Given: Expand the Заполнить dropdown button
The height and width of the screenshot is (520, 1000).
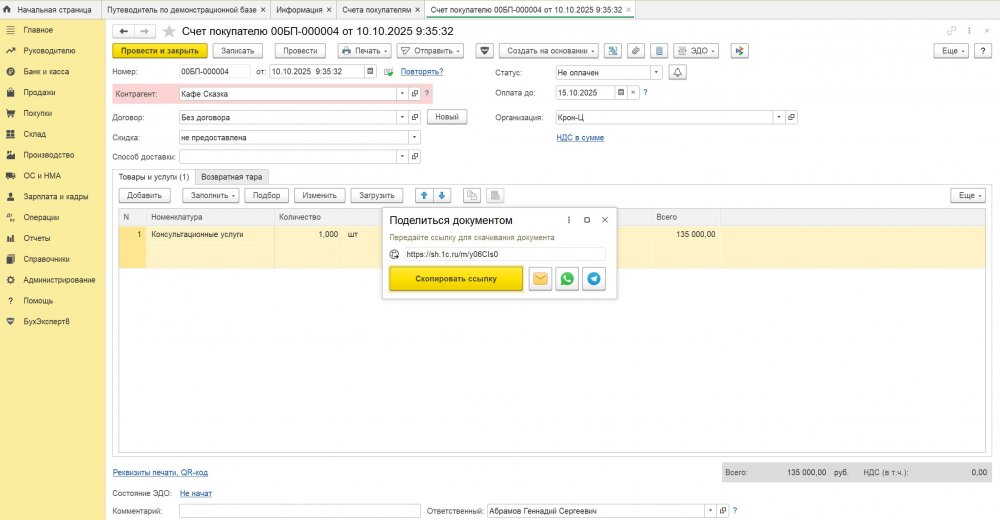Looking at the screenshot, I should coord(210,196).
